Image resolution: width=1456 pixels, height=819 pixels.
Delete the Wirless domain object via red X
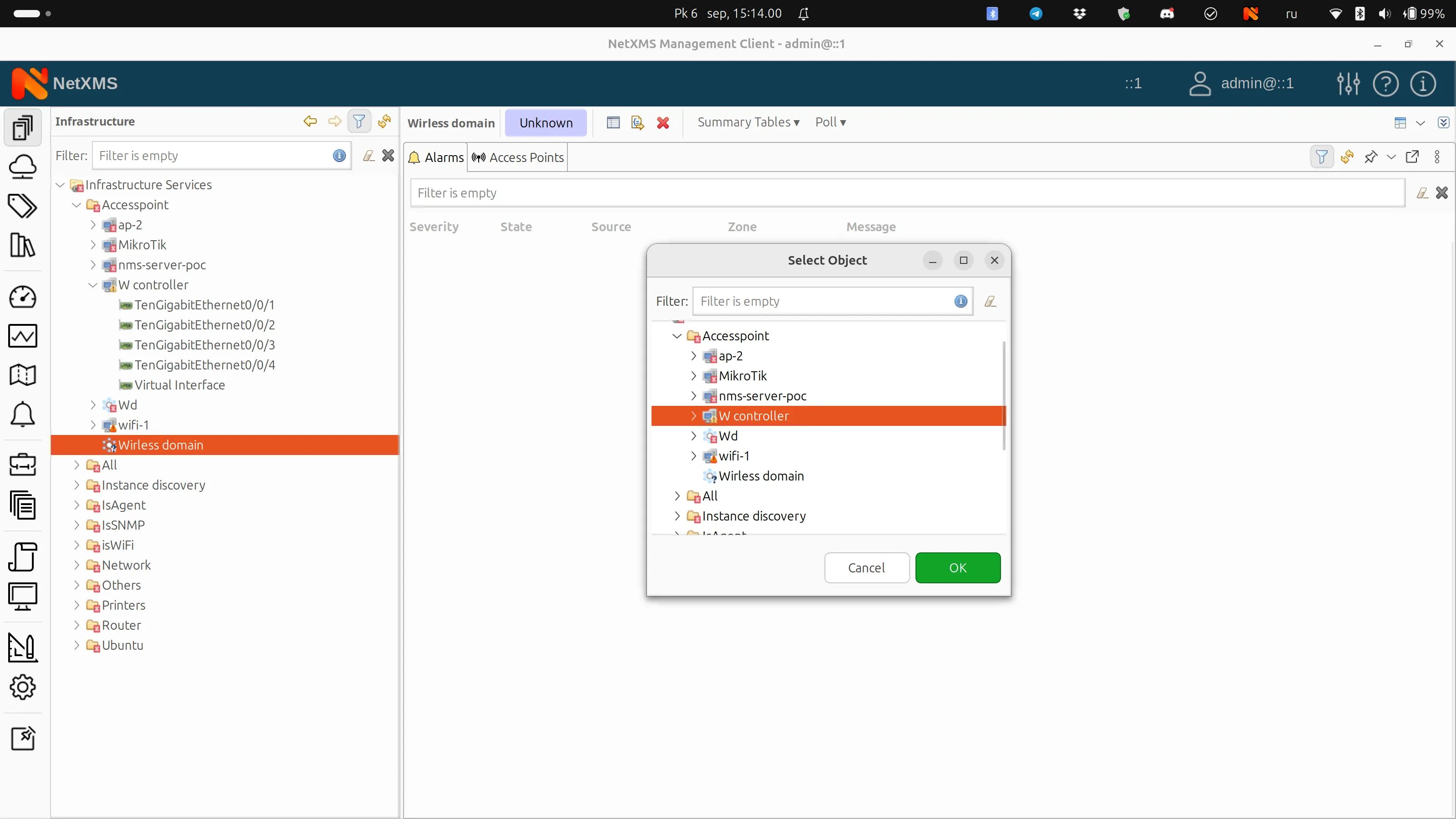pyautogui.click(x=663, y=123)
